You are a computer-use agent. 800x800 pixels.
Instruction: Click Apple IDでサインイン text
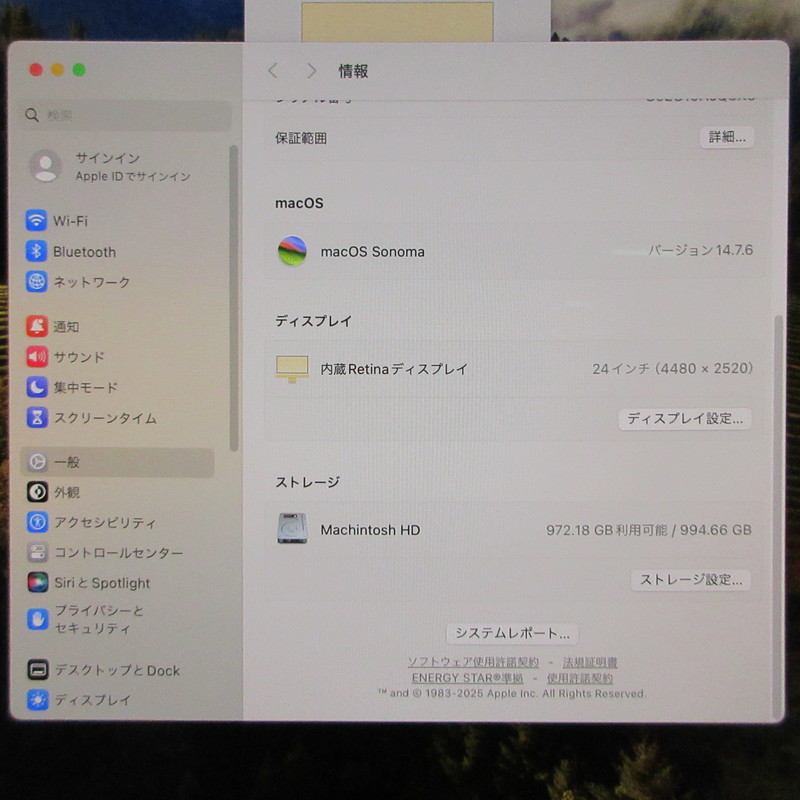[133, 177]
